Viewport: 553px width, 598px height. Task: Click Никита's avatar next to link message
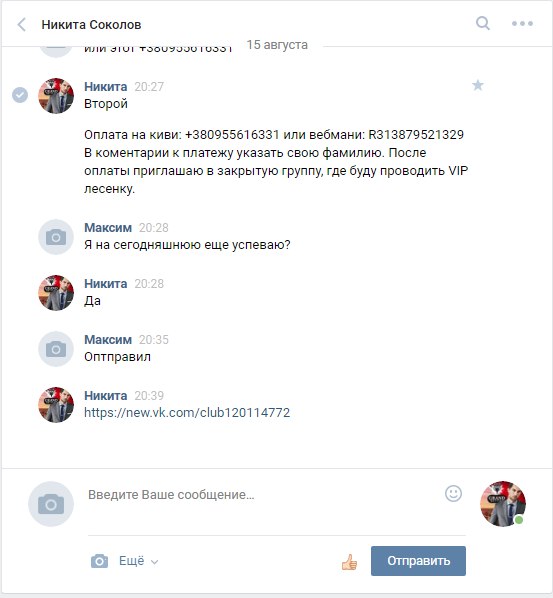pyautogui.click(x=56, y=405)
